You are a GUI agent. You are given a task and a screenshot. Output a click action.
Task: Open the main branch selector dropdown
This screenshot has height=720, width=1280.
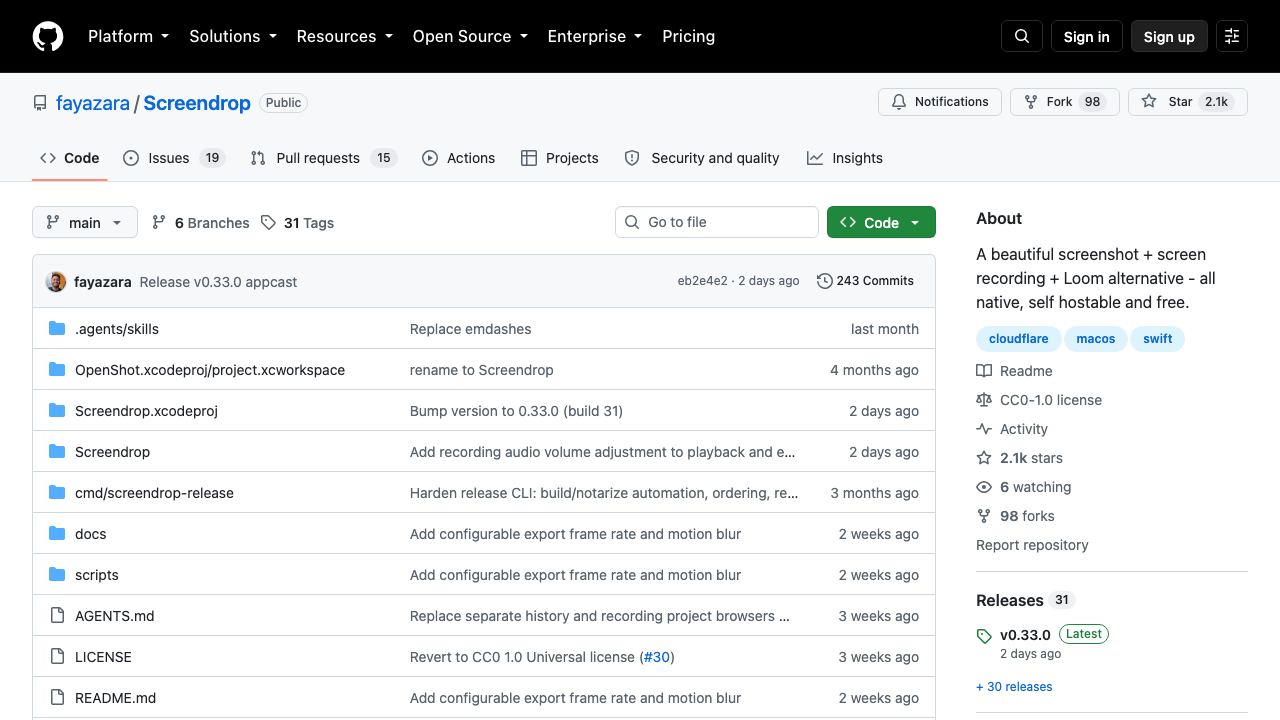84,222
